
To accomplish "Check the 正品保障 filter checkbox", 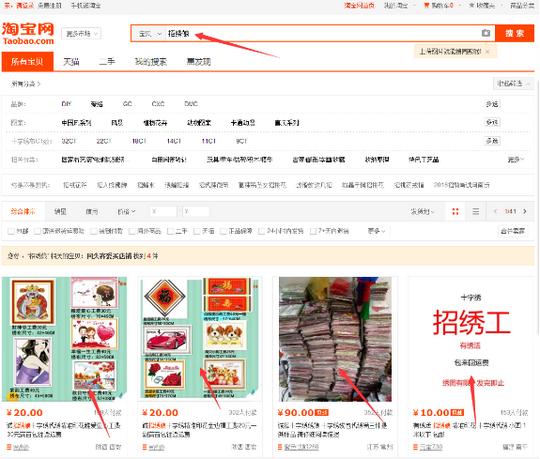I will pos(223,231).
